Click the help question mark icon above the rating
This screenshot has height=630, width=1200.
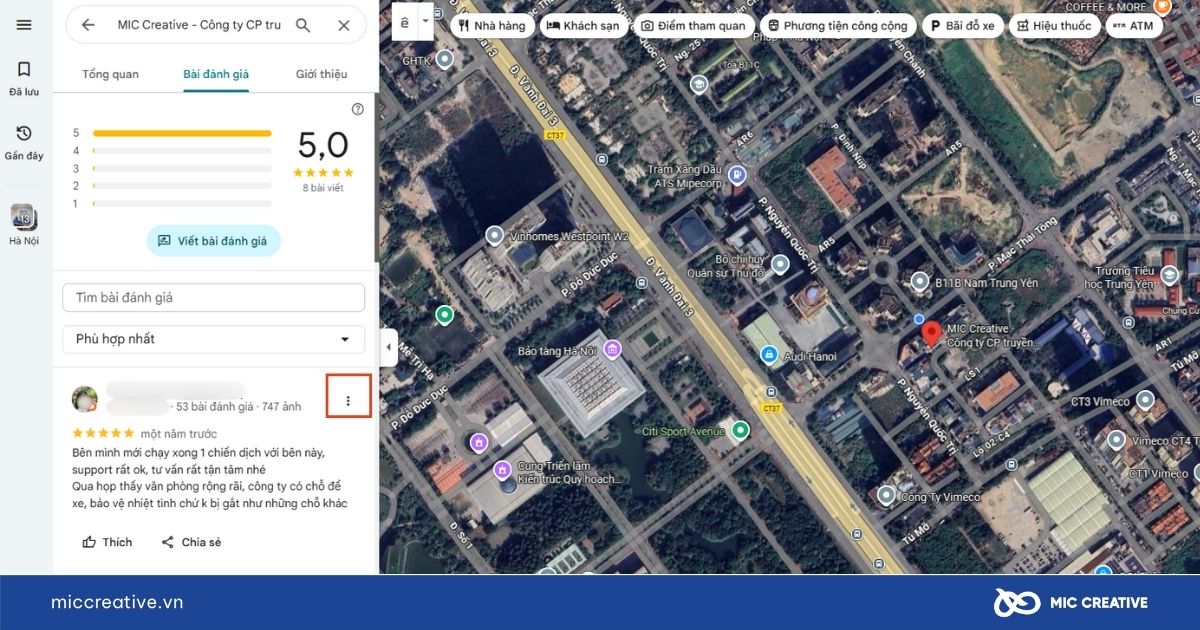tap(358, 109)
